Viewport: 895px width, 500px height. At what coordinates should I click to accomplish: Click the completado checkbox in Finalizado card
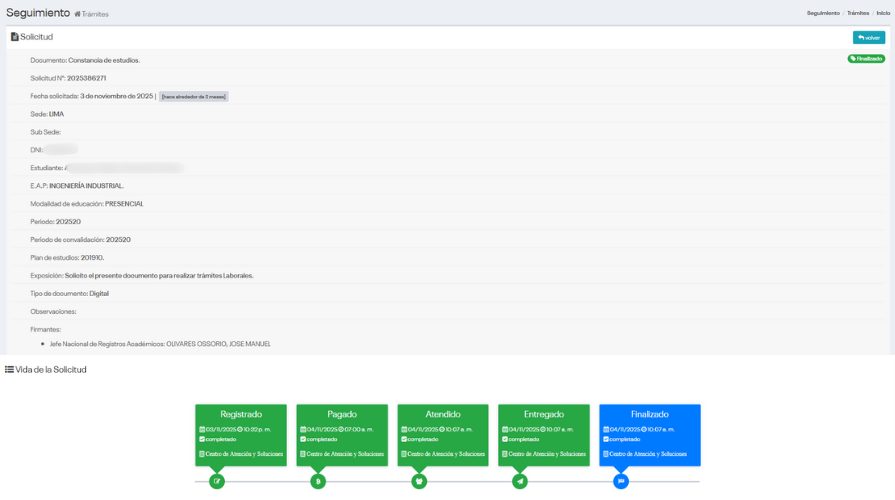[x=606, y=439]
